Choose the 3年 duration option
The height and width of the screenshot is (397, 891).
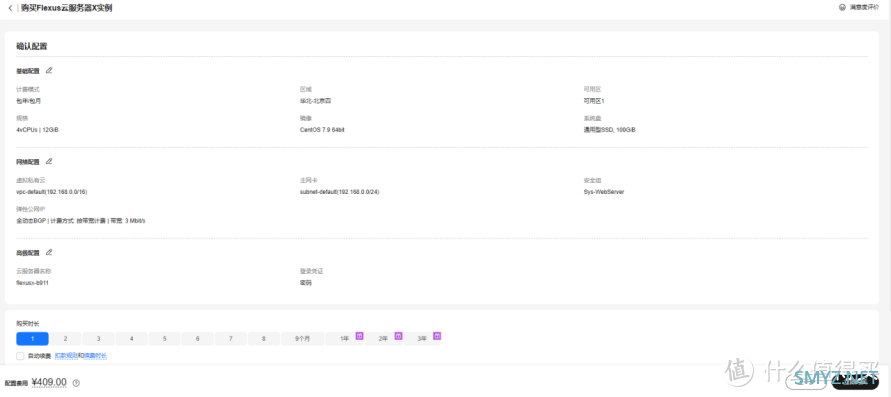tap(422, 339)
